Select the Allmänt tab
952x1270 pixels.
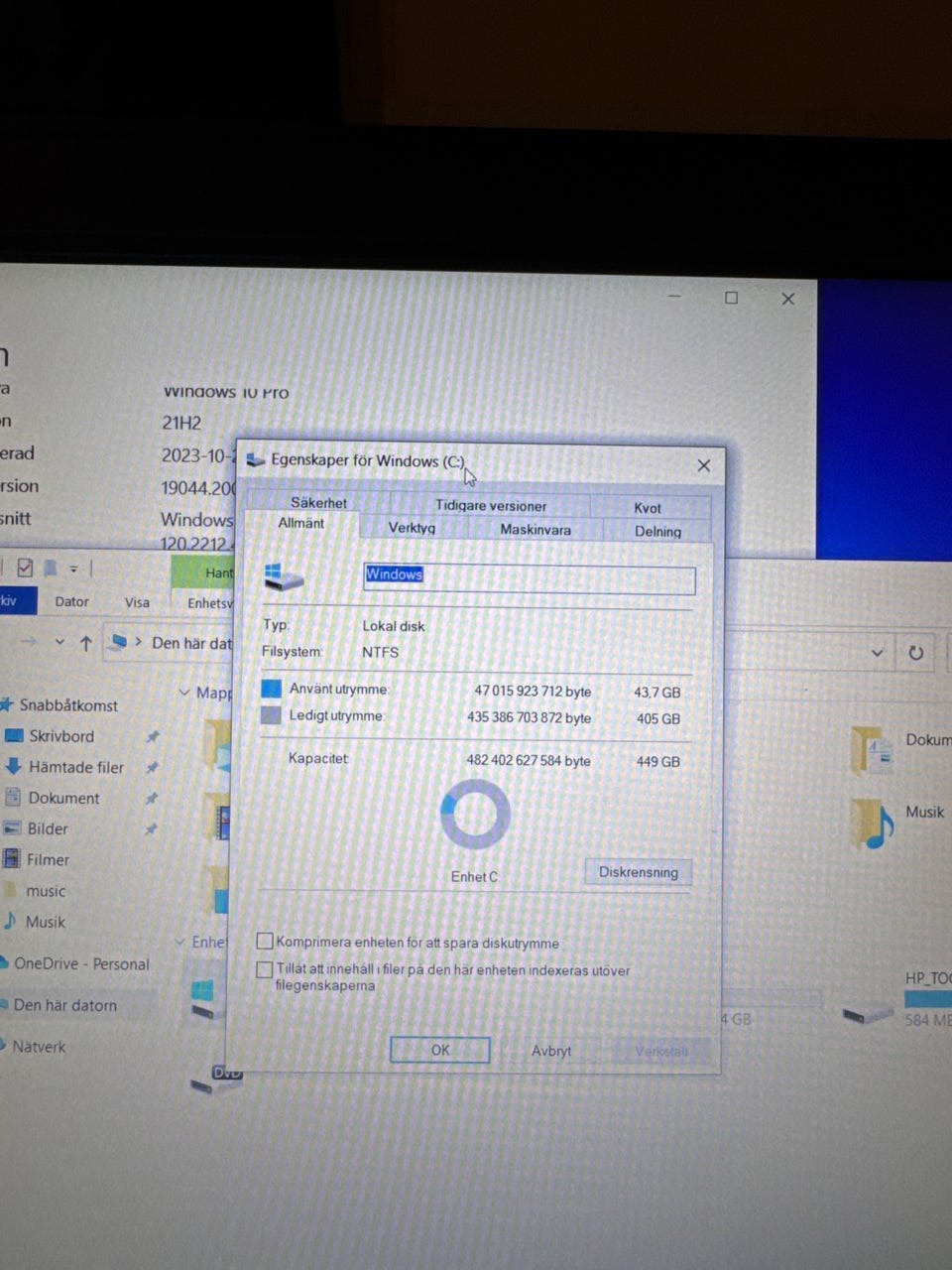[301, 524]
